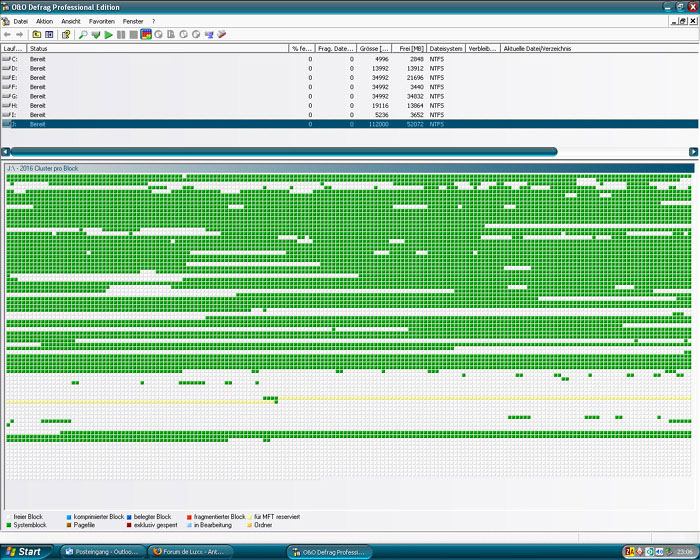Click the 'freier Block' legend label
This screenshot has height=560, width=700.
pos(28,517)
